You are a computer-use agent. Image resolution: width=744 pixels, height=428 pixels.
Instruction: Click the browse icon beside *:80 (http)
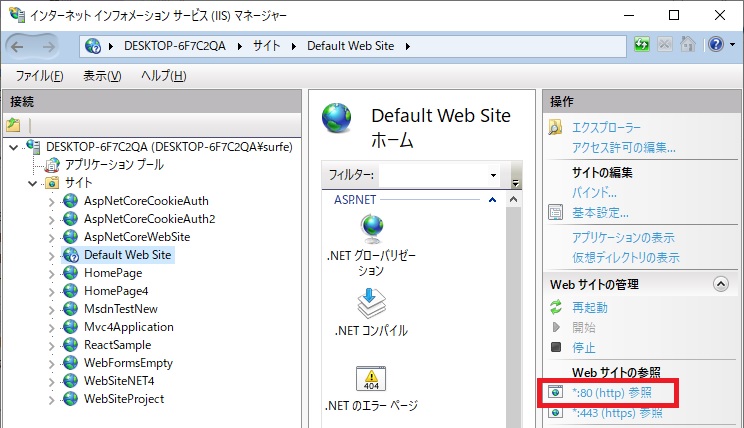tap(555, 392)
